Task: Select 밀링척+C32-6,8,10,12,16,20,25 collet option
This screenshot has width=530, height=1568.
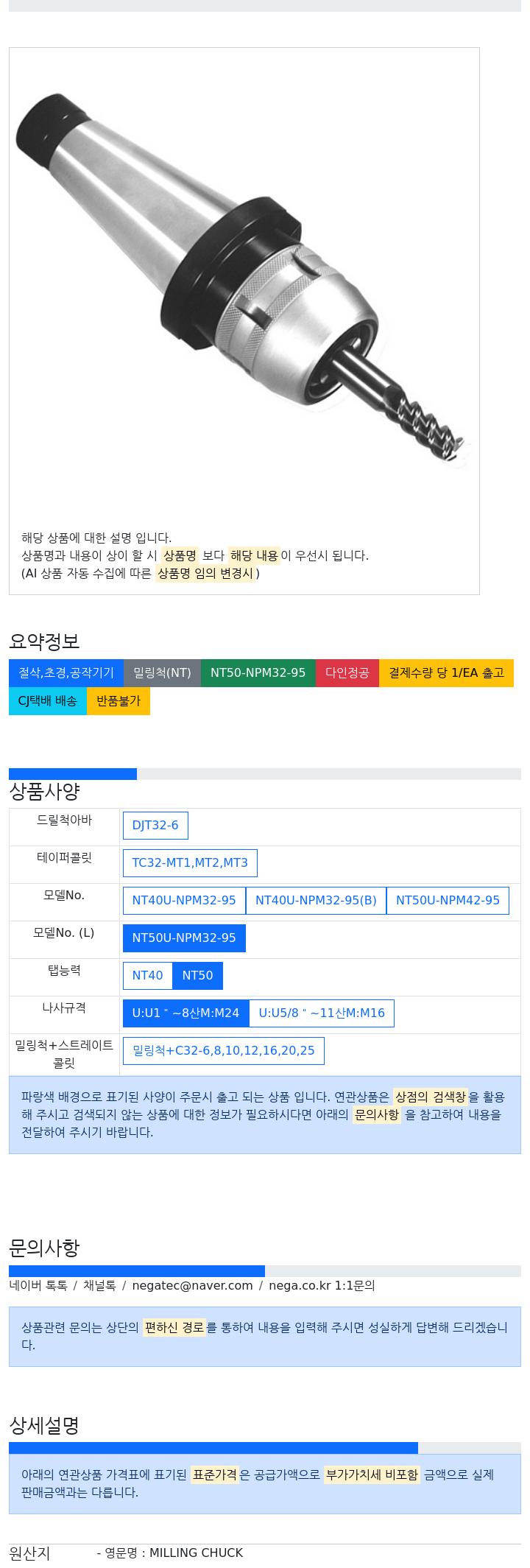Action: (x=223, y=1051)
